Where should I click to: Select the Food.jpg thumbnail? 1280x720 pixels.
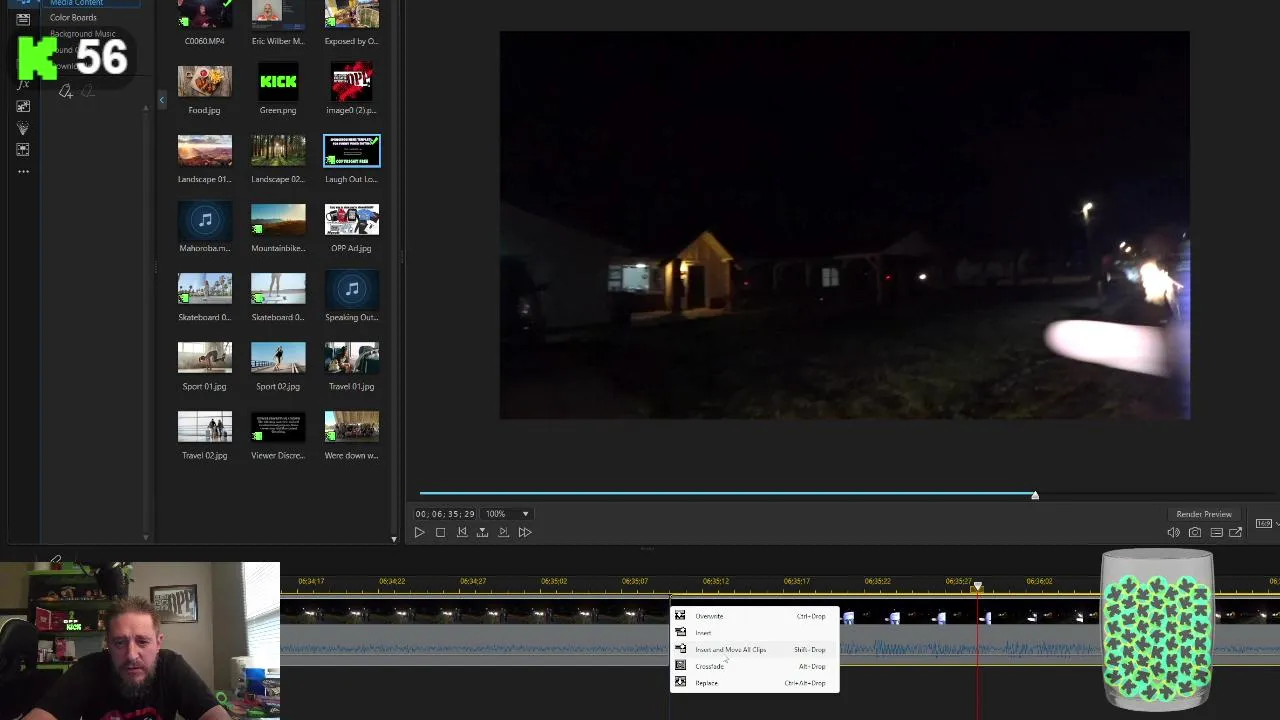204,82
